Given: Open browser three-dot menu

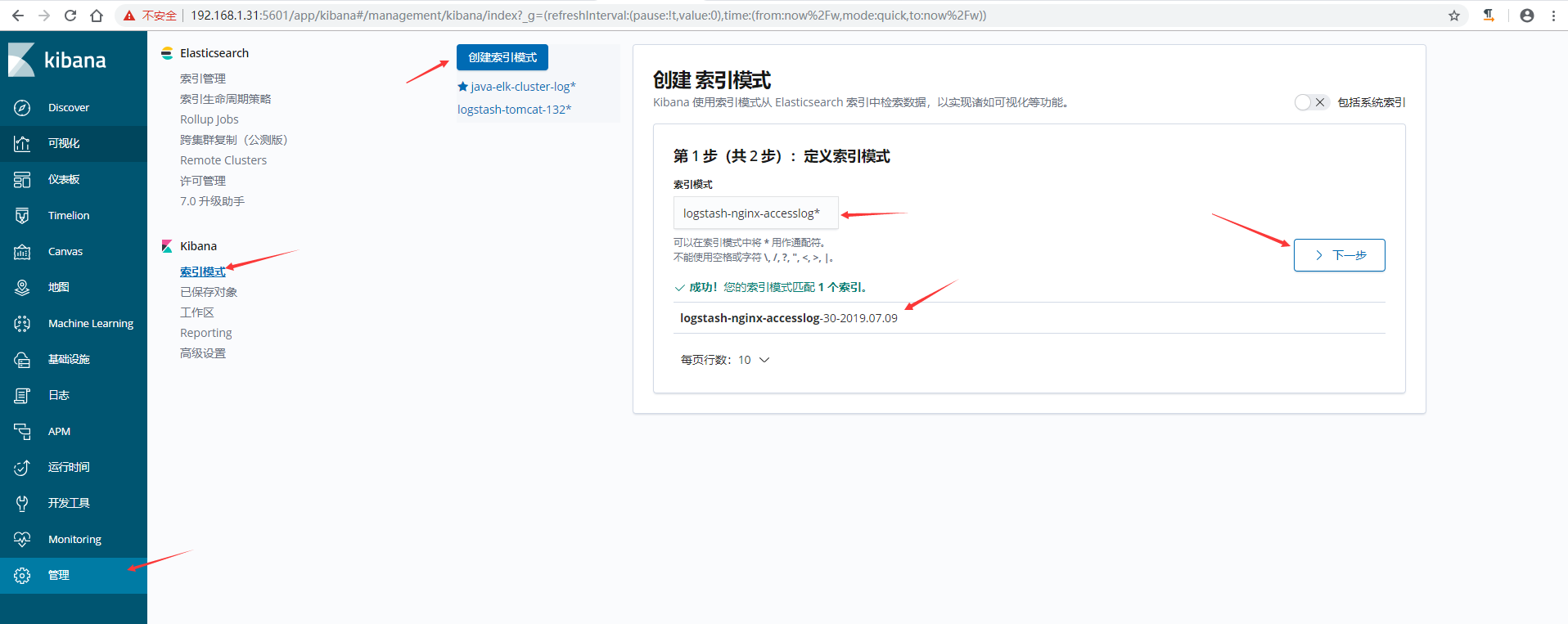Looking at the screenshot, I should (x=1553, y=16).
